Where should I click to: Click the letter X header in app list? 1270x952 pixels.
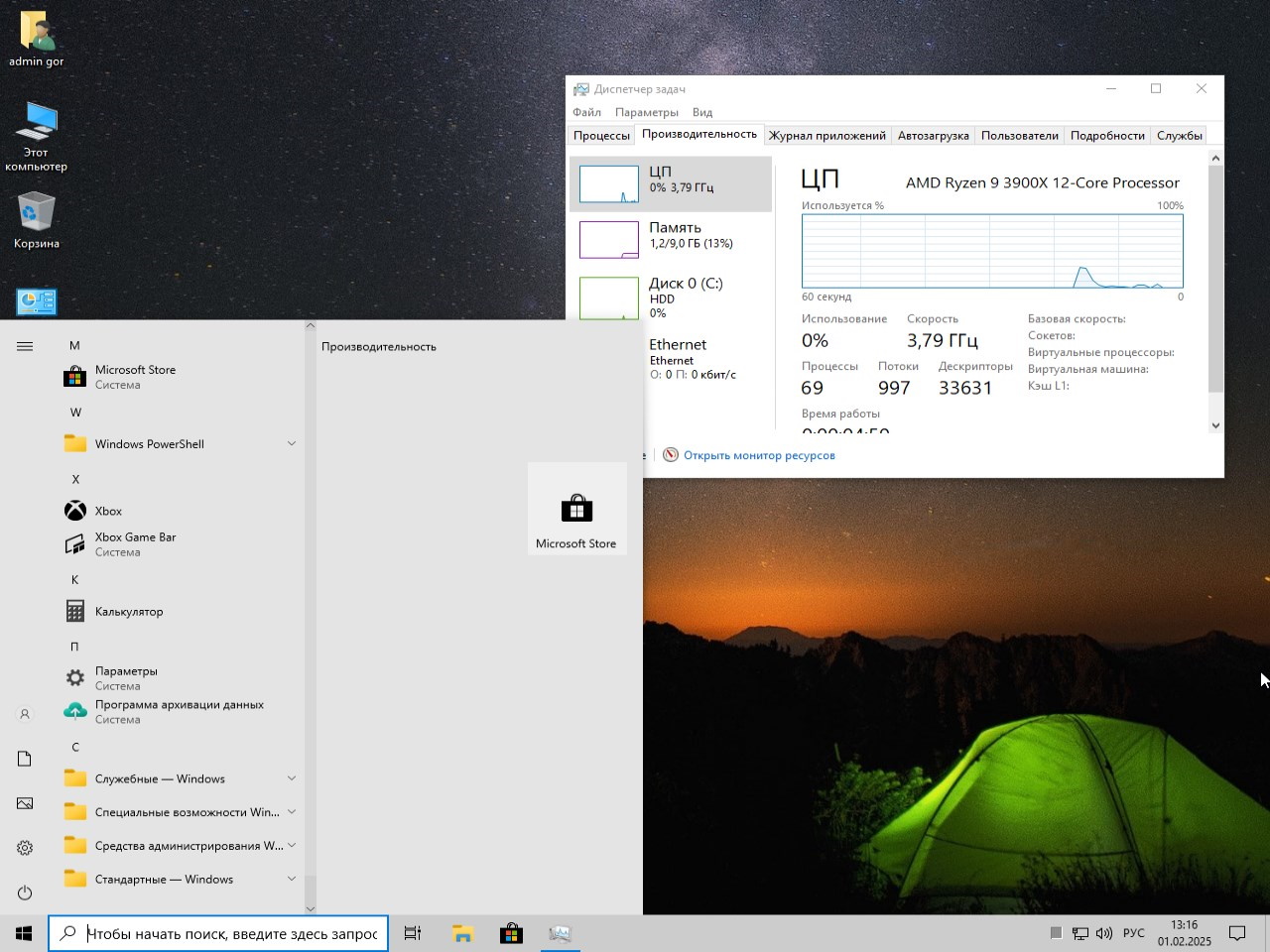(75, 479)
